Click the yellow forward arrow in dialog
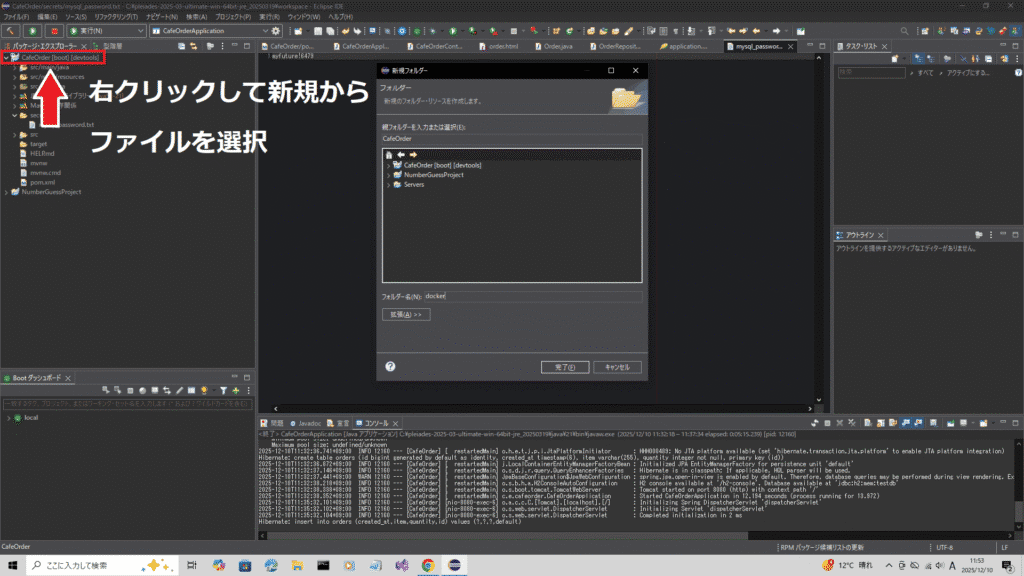 412,154
